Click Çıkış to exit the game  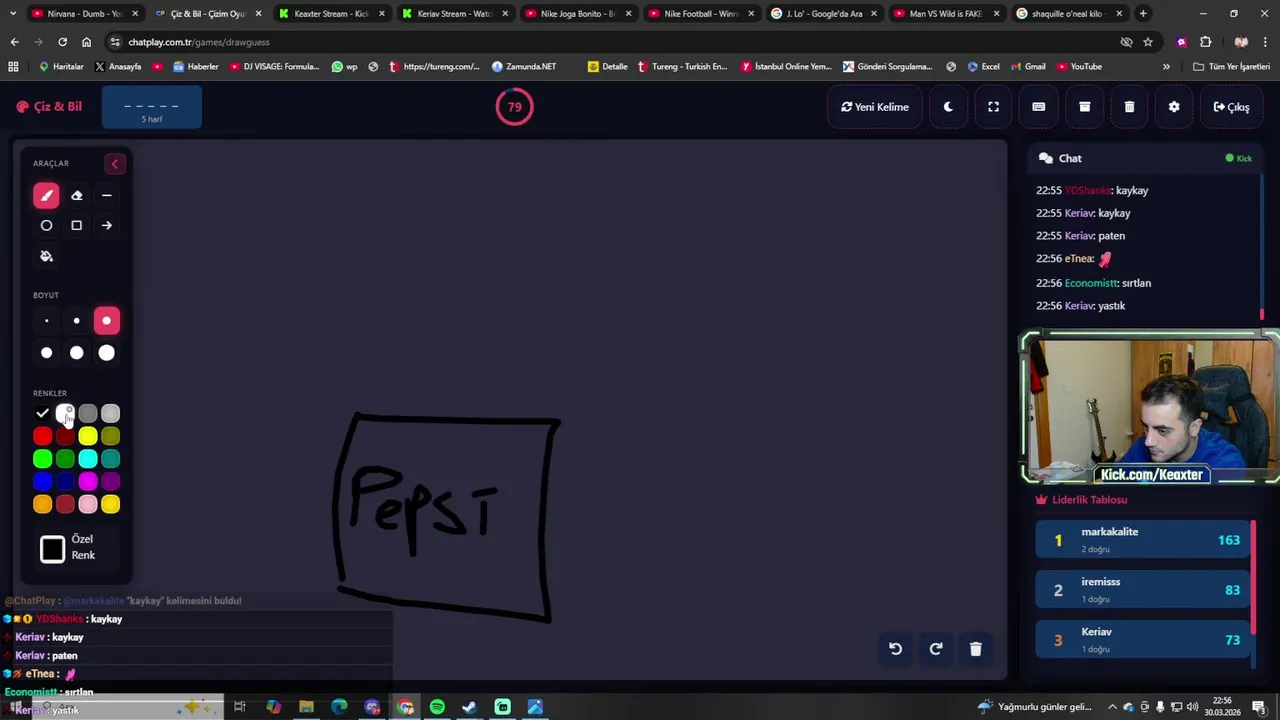[x=1231, y=107]
